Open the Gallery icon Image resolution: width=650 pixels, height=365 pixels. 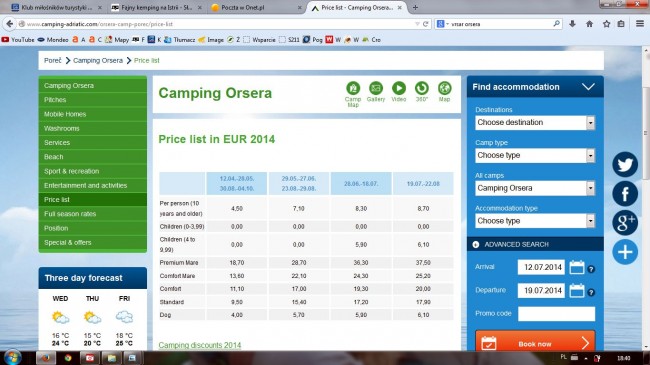[376, 88]
